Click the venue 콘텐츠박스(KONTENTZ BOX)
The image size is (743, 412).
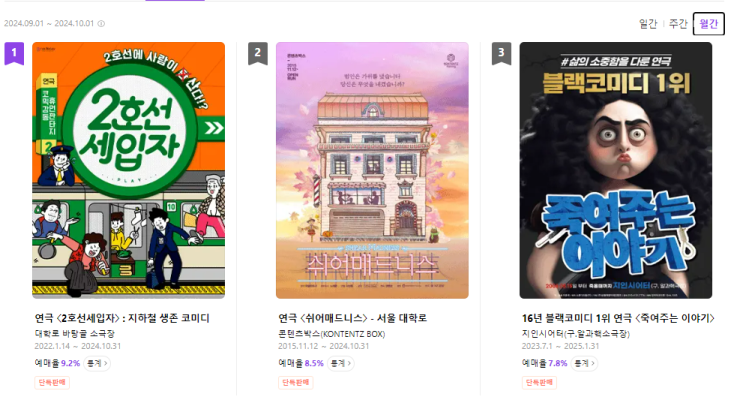pyautogui.click(x=331, y=334)
